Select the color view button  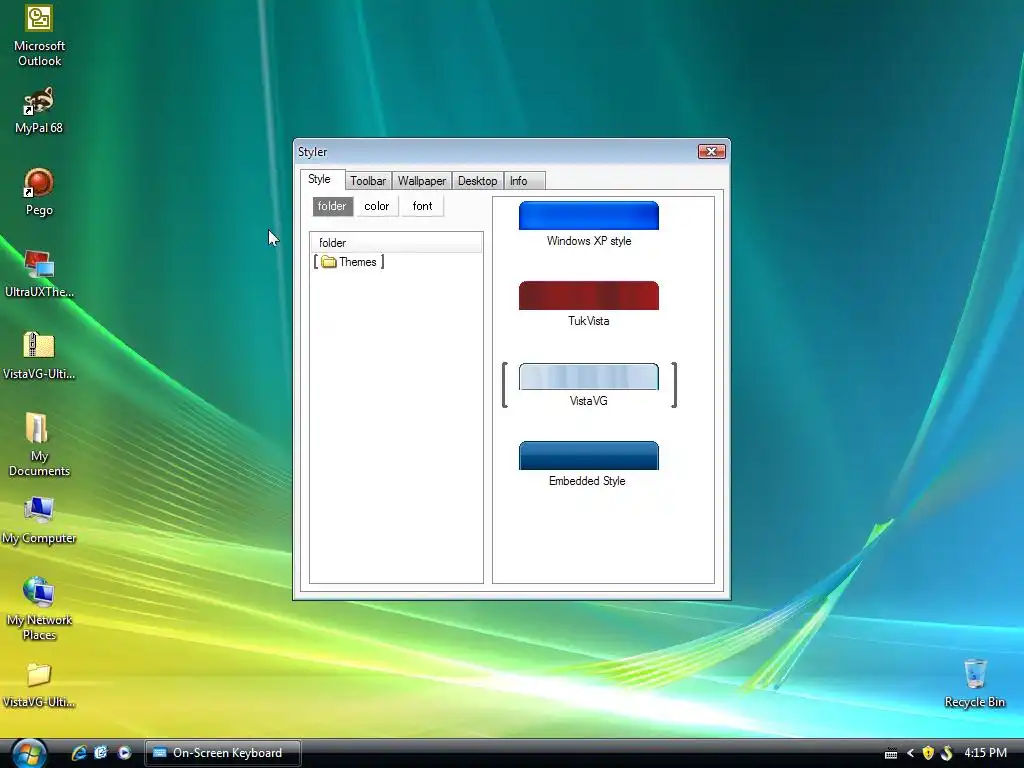[377, 206]
